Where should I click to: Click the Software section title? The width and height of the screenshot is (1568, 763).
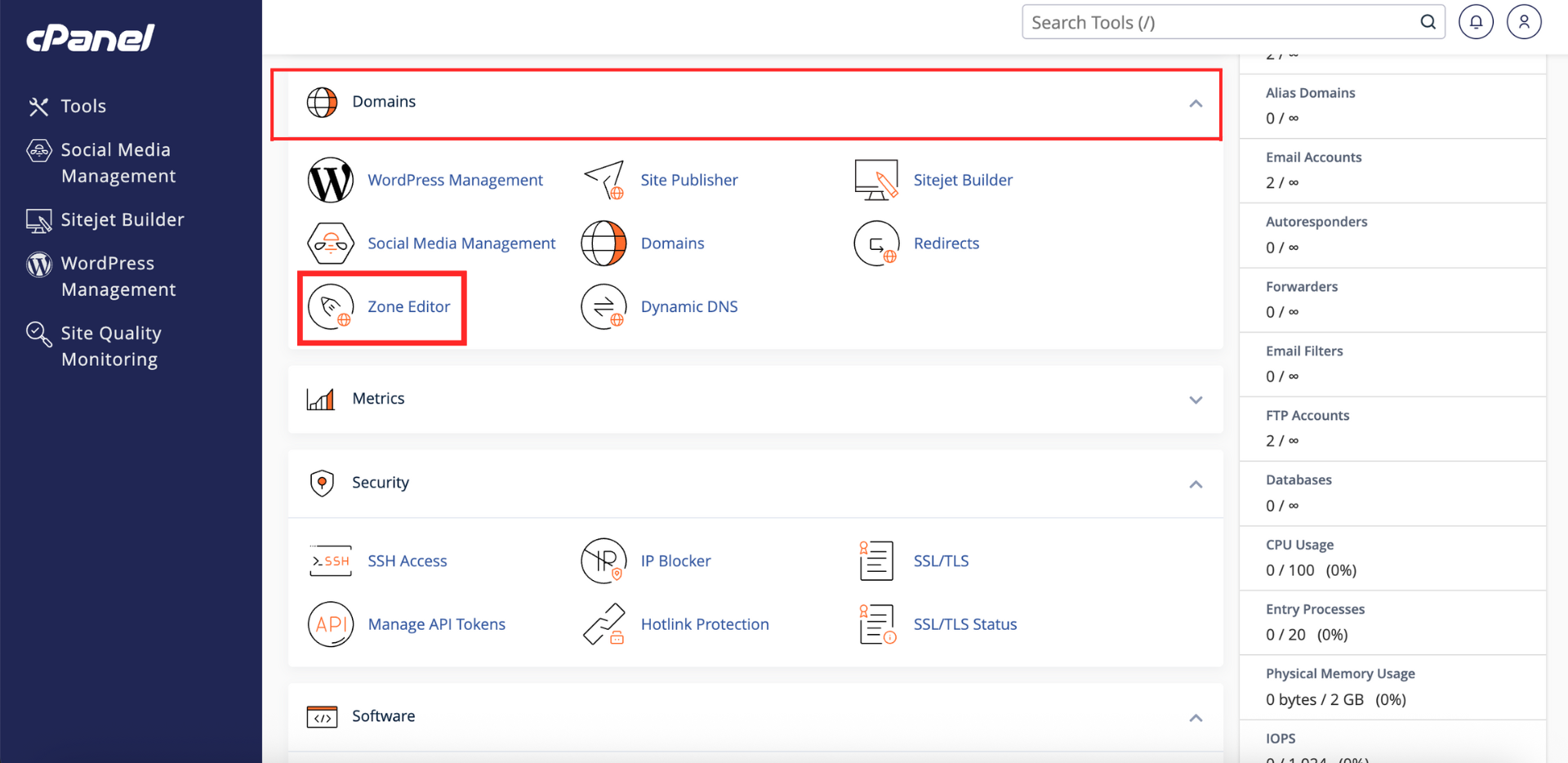(383, 716)
